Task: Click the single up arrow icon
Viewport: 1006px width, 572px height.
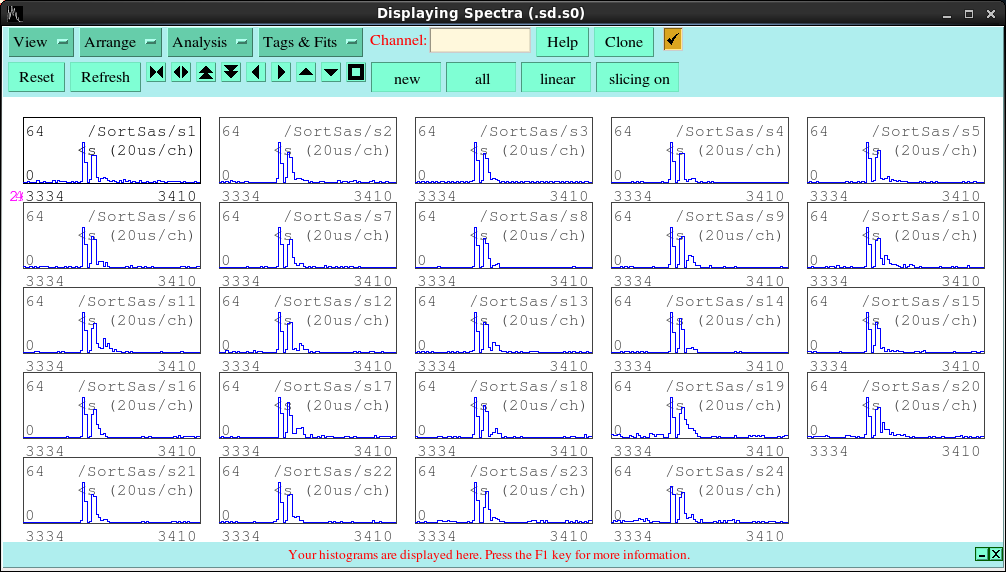Action: [306, 72]
